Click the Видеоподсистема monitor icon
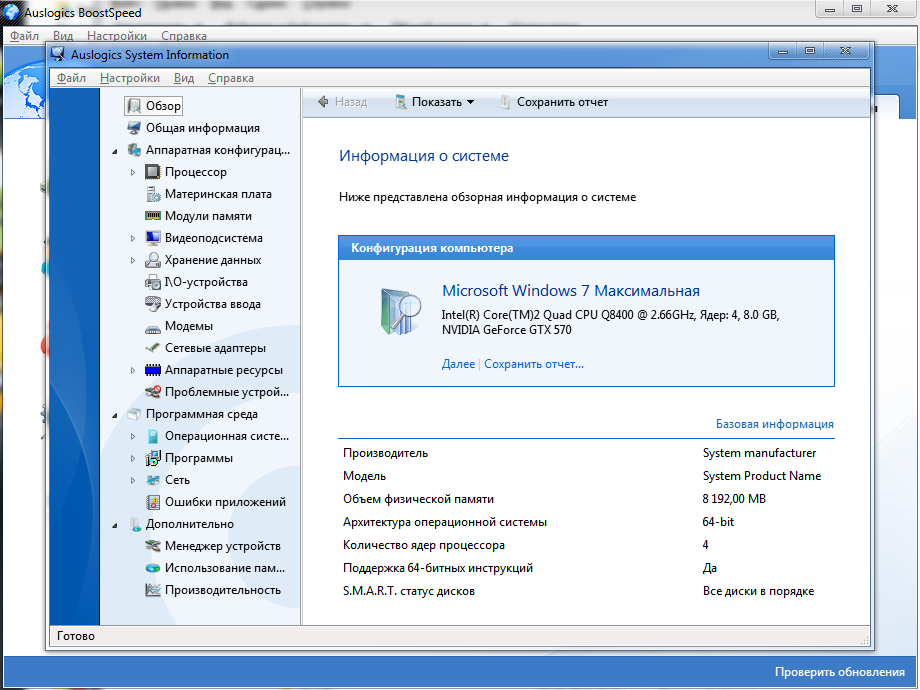The width and height of the screenshot is (920, 690). point(153,238)
